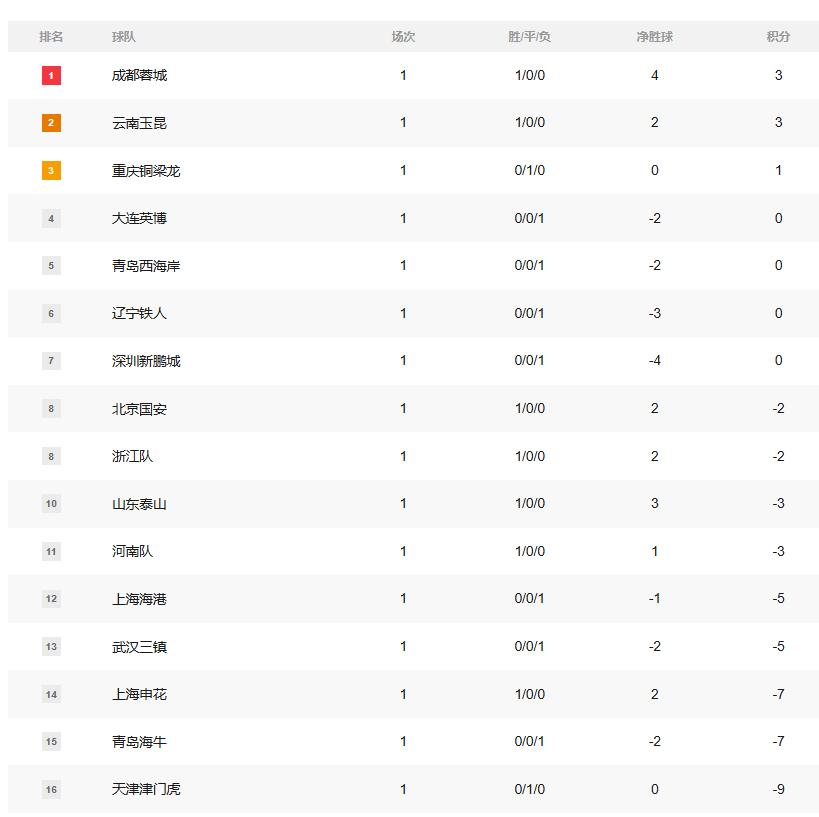819x817 pixels.
Task: Open team 云南玉昆
Action: (139, 123)
